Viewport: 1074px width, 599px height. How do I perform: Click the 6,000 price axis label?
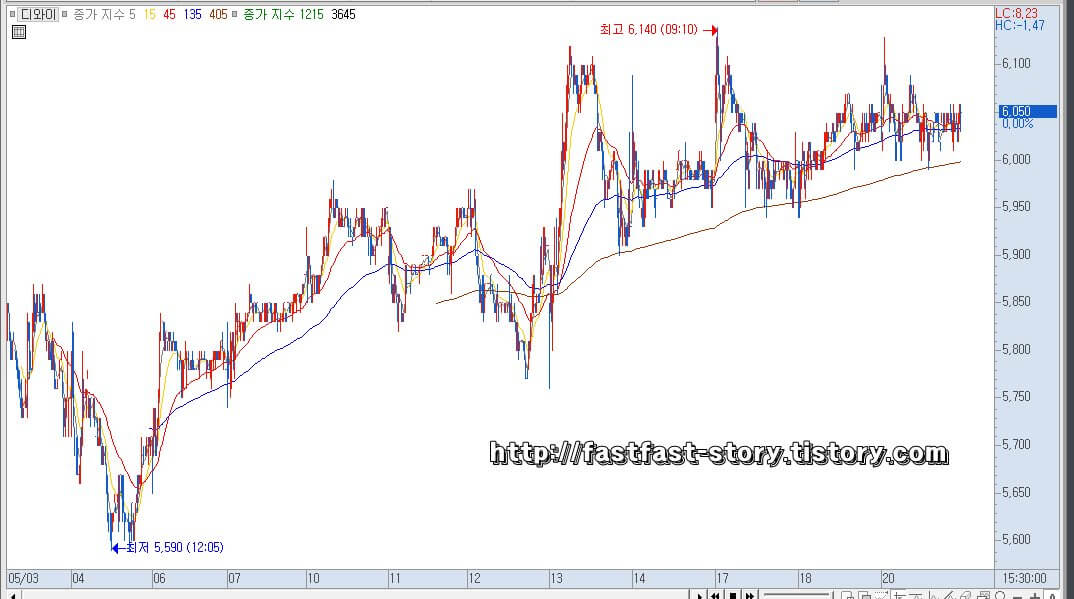[x=1016, y=159]
